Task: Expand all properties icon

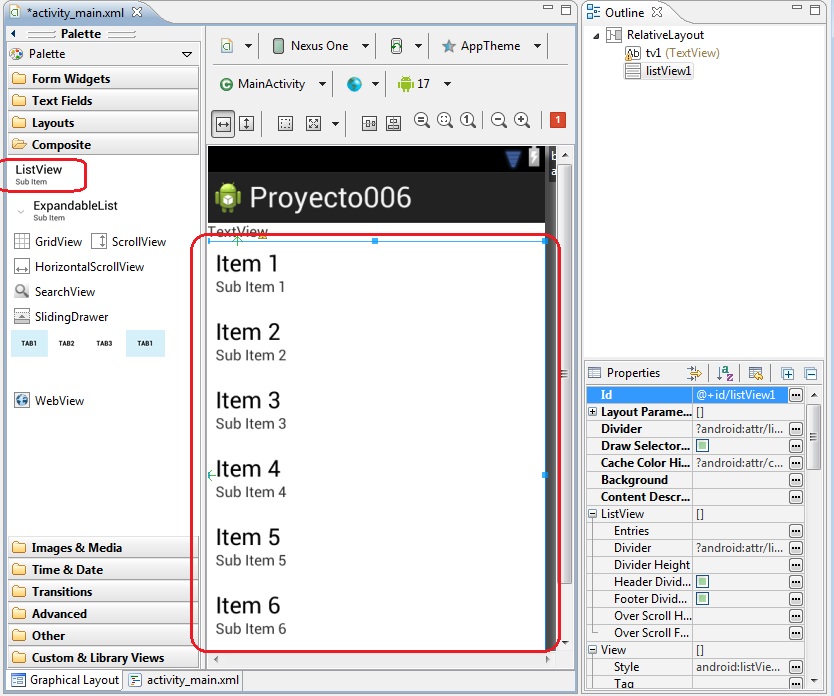Action: 787,374
